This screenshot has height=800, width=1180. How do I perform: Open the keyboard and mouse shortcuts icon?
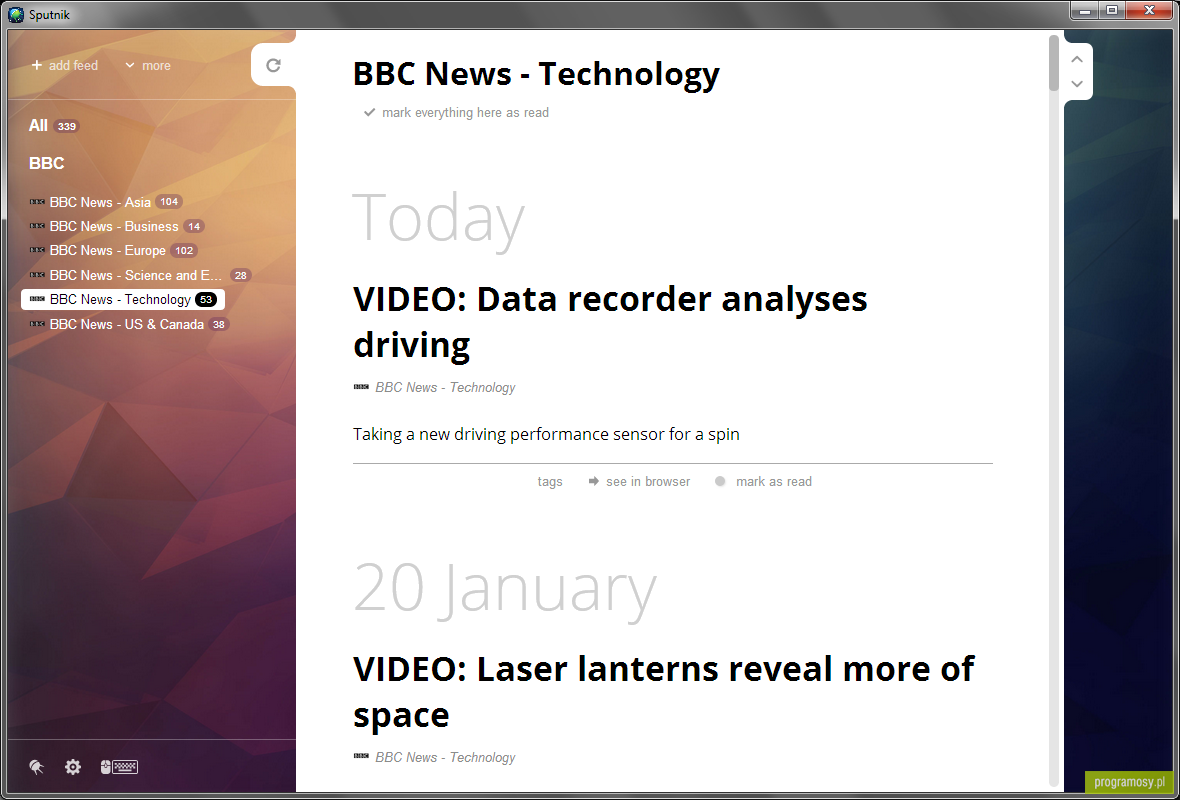(119, 767)
